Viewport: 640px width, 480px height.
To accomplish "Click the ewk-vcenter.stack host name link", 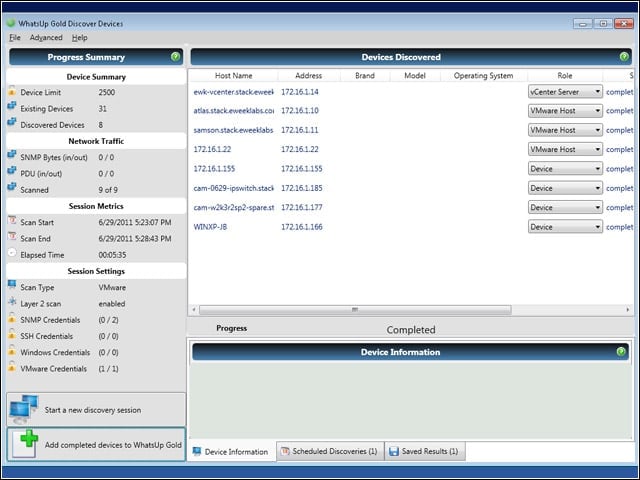I will click(233, 92).
